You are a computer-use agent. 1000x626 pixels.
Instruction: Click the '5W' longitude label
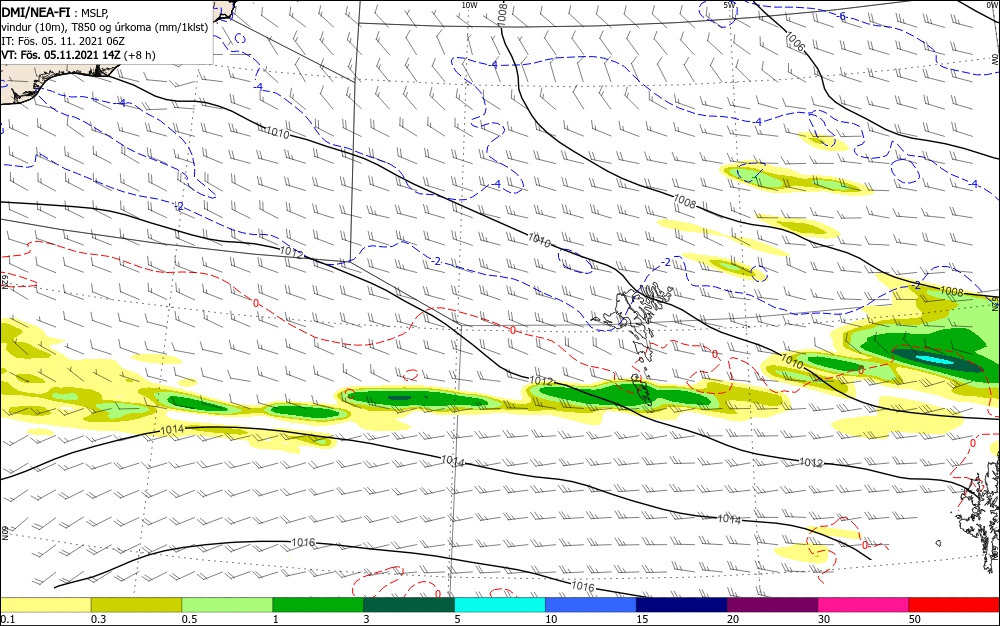pyautogui.click(x=729, y=5)
